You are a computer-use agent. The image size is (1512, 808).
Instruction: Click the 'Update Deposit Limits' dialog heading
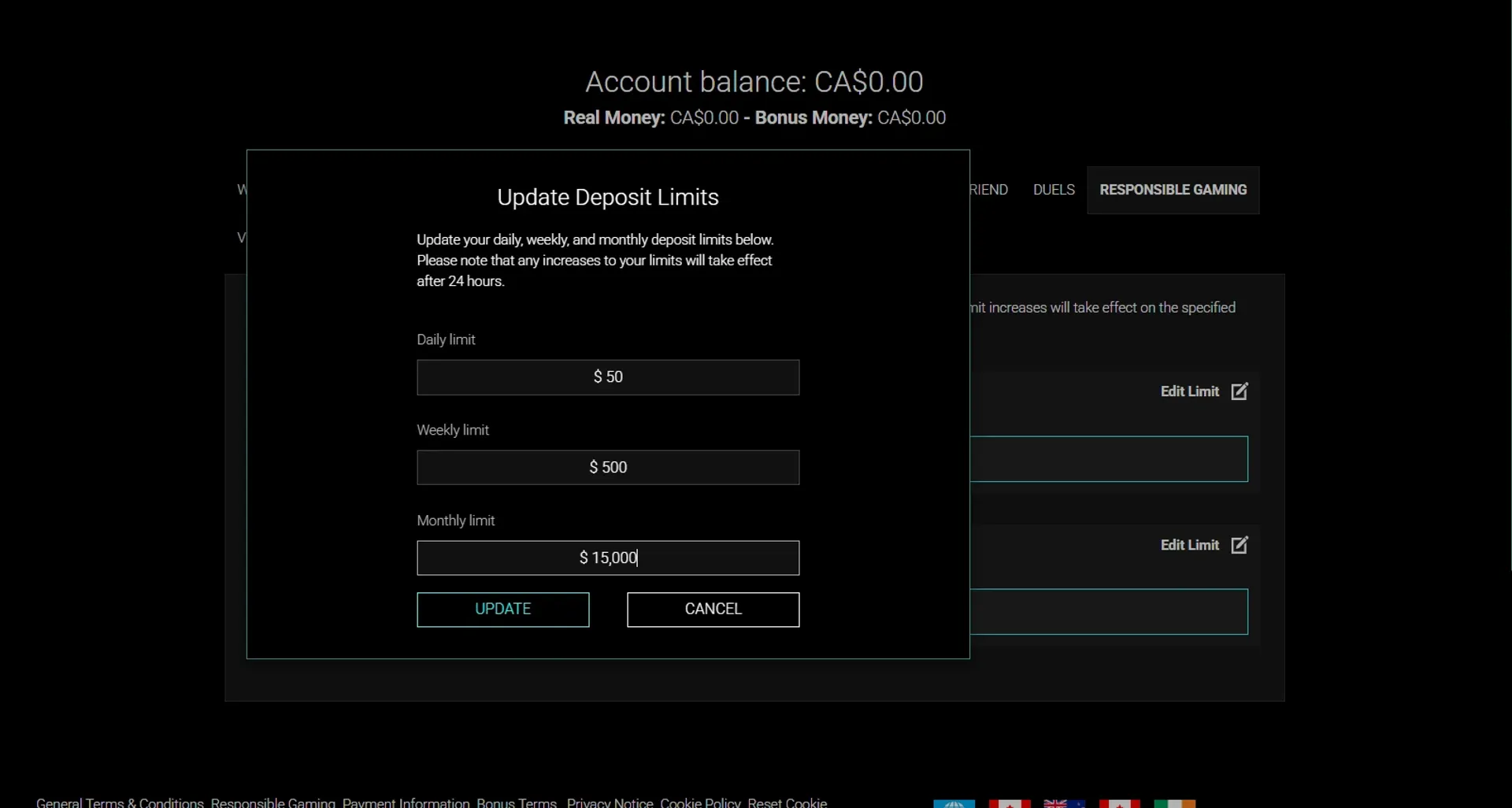608,197
